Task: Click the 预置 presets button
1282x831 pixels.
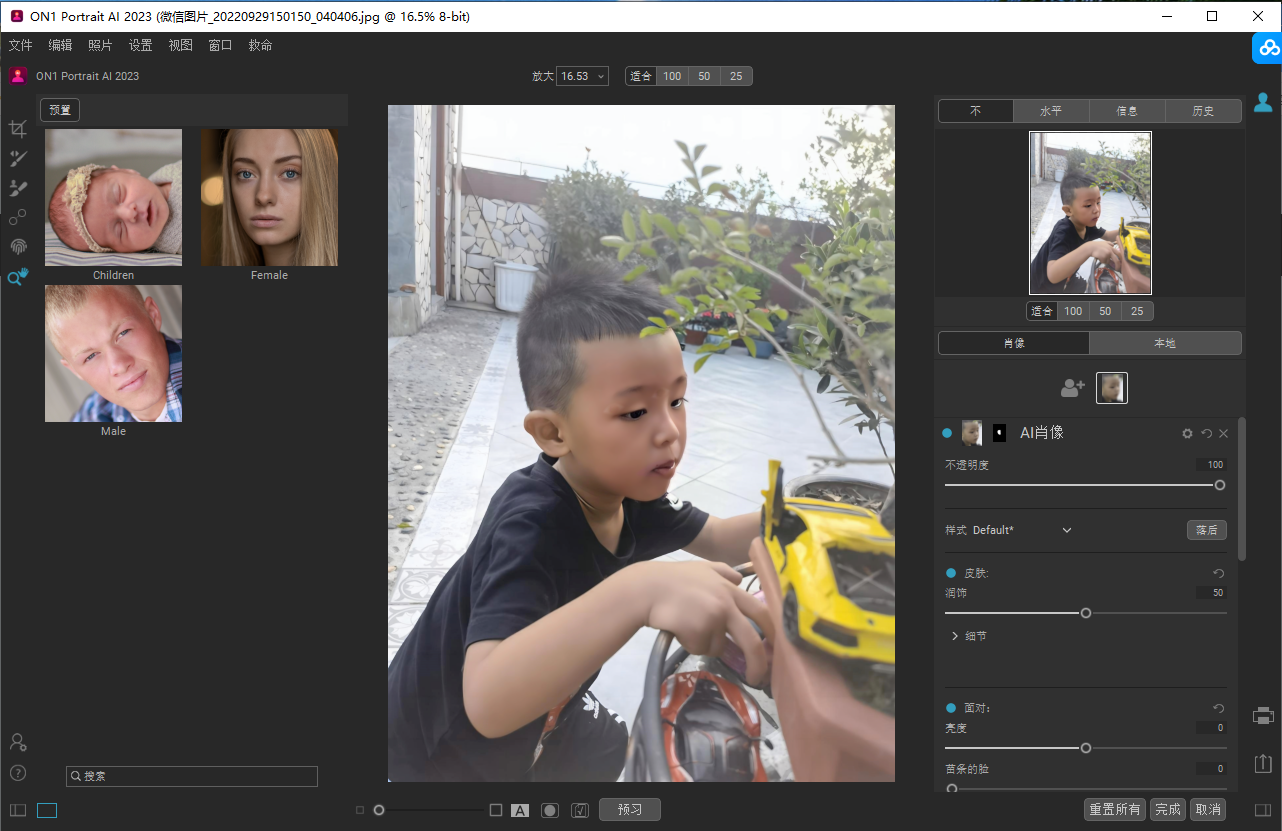Action: [60, 110]
